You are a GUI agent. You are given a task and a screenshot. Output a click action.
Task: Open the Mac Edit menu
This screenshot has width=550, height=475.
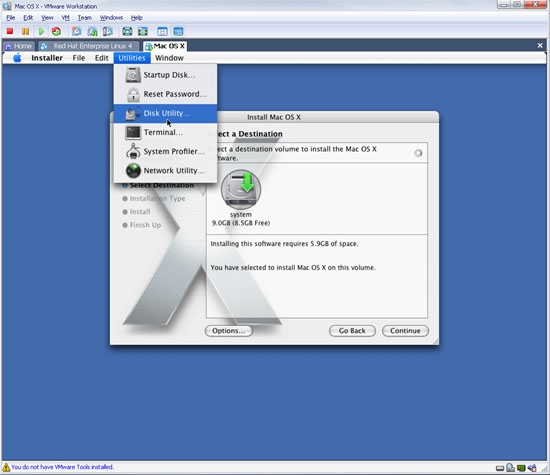(101, 58)
